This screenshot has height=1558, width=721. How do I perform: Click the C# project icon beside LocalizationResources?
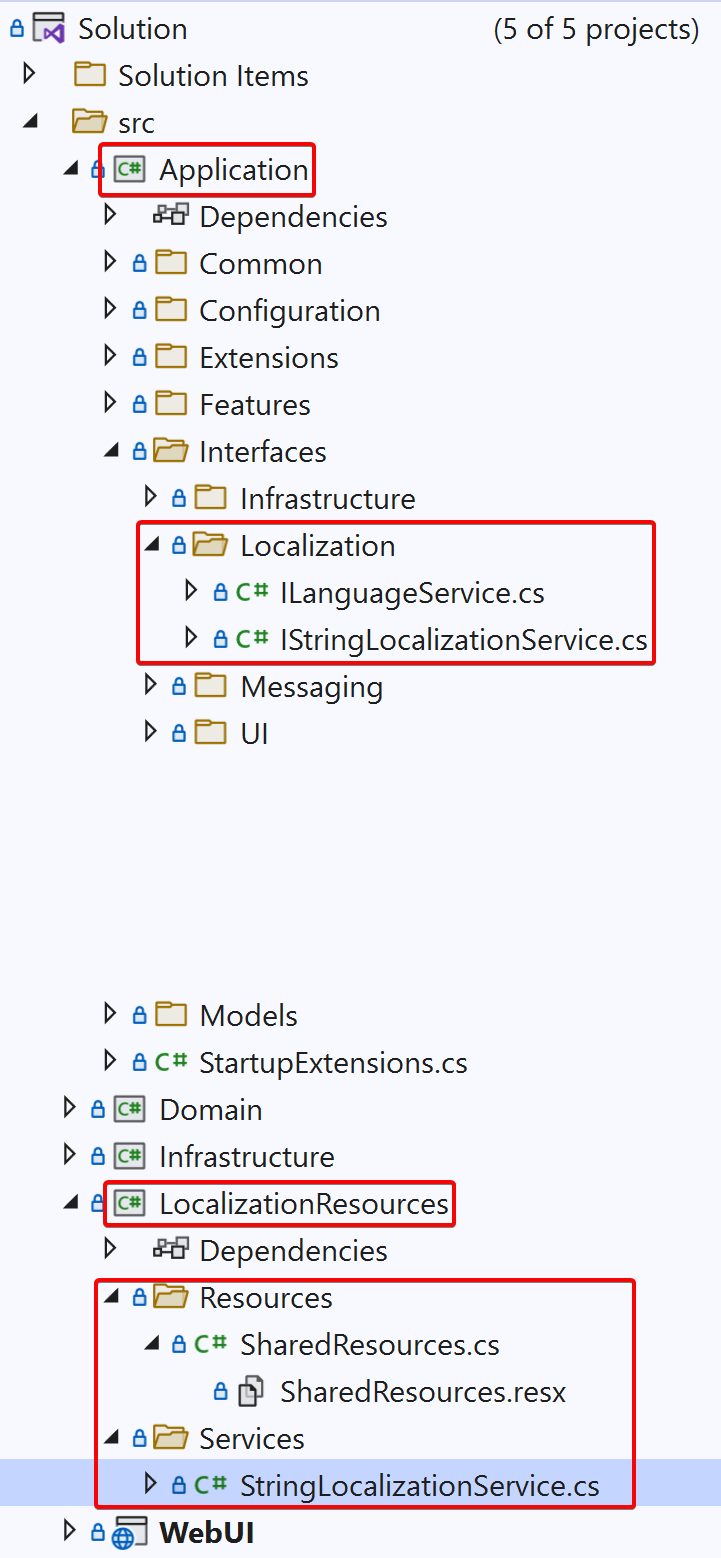[128, 1204]
